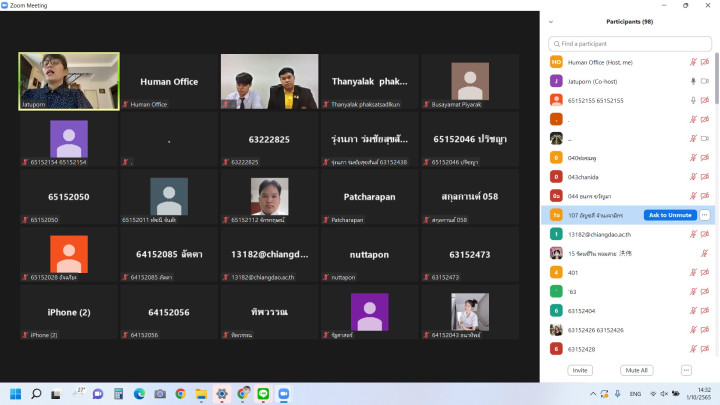Select 040 participant row in the list
720x405 pixels.
click(629, 158)
